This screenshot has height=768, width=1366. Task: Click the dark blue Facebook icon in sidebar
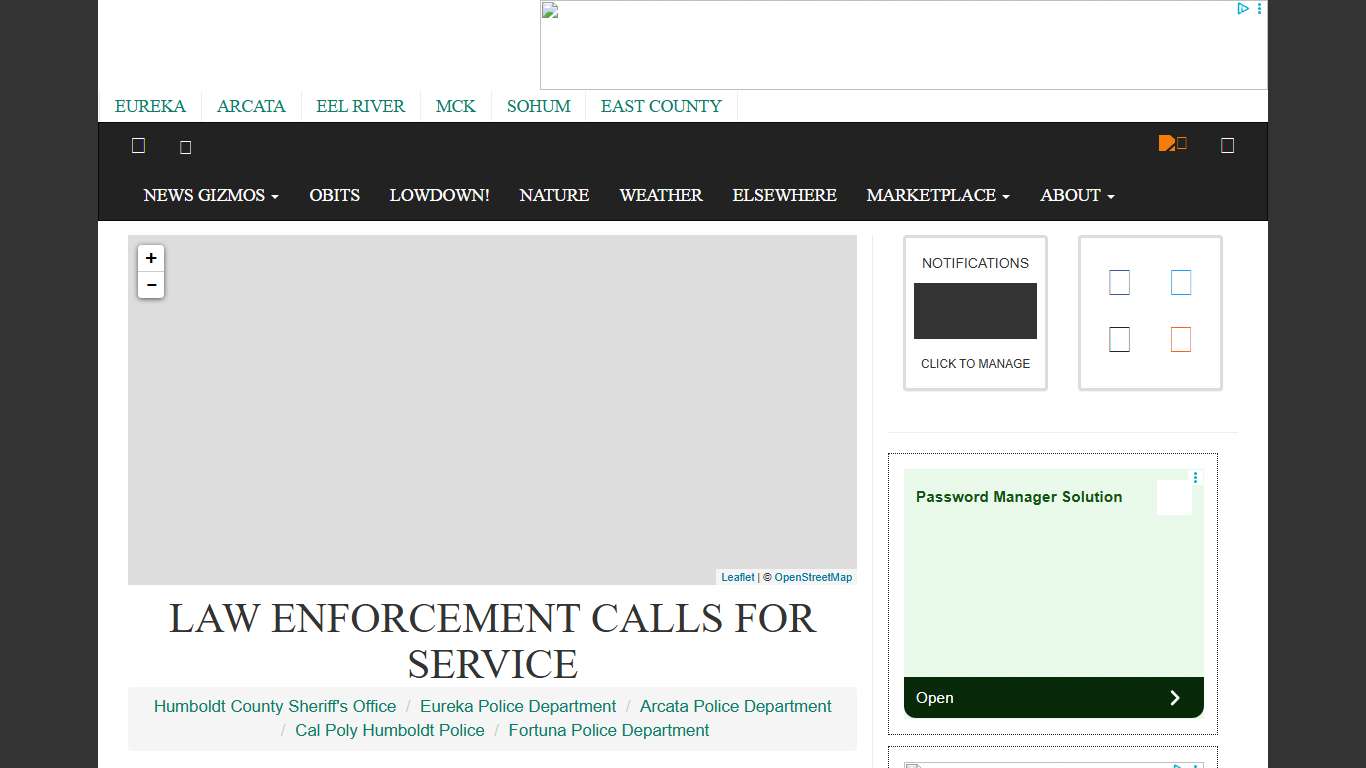[1119, 282]
